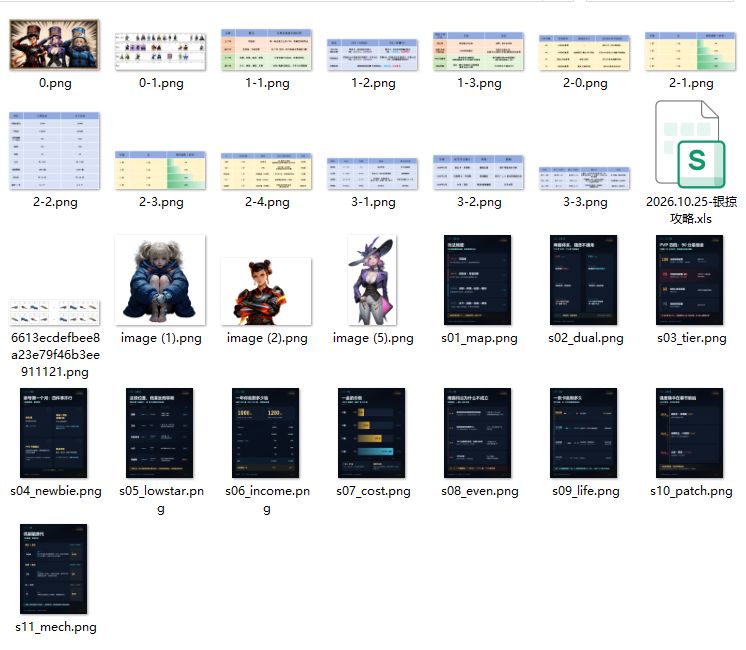
Task: Select the s10_patch.png thumbnail
Action: point(690,433)
